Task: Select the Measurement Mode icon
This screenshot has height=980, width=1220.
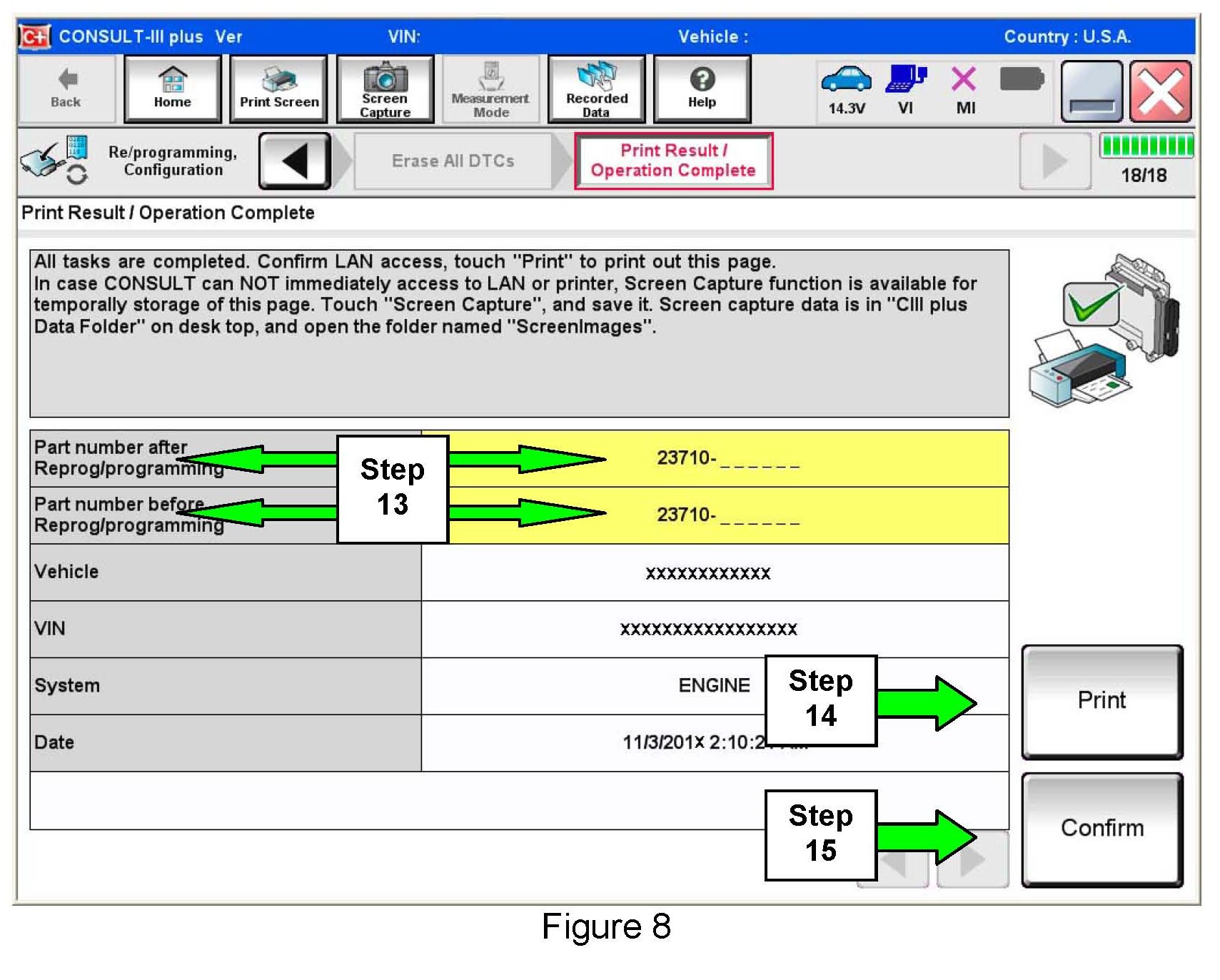Action: [x=490, y=89]
